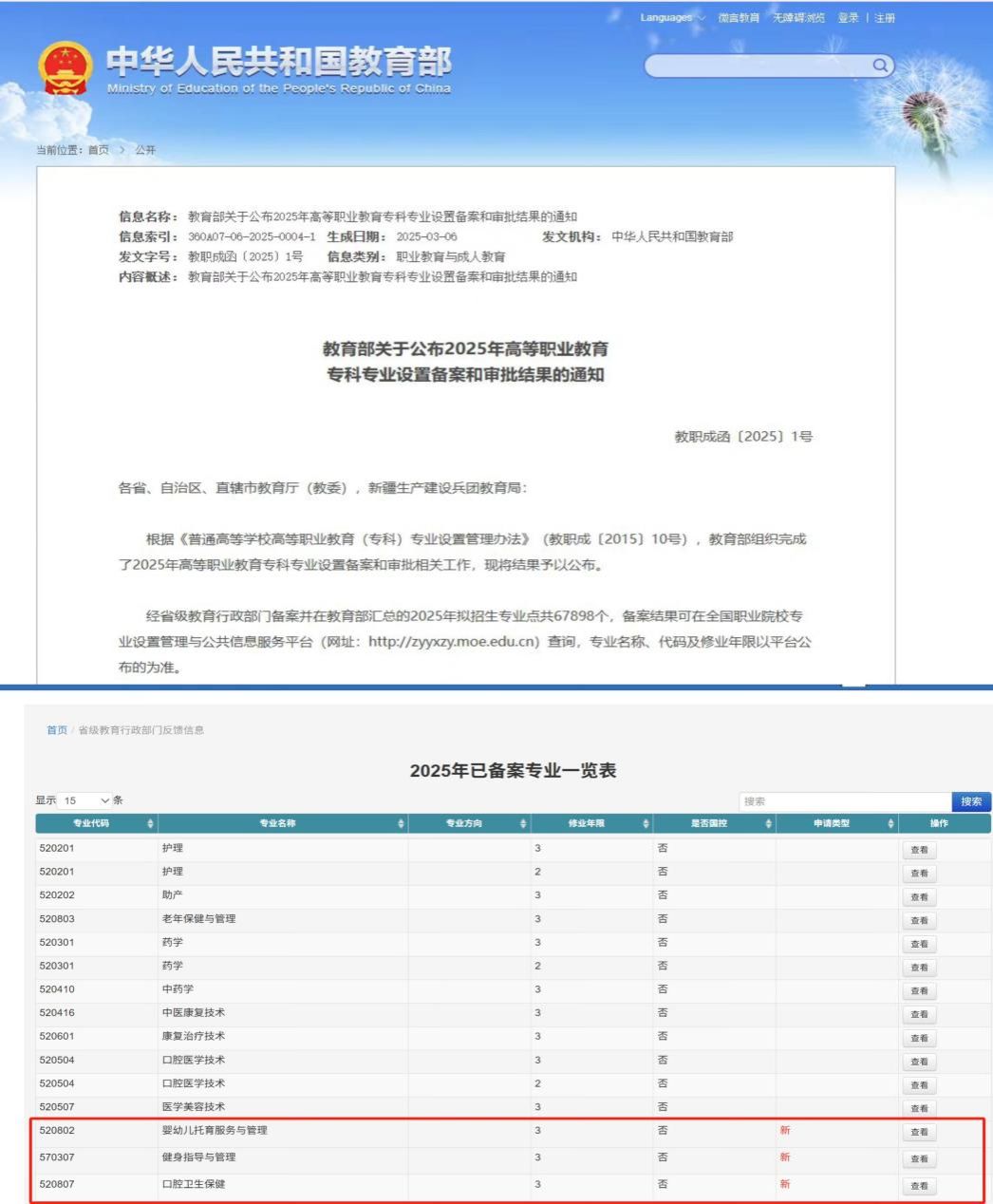
Task: Click the 老年保健与管理 major name
Action: [x=198, y=919]
